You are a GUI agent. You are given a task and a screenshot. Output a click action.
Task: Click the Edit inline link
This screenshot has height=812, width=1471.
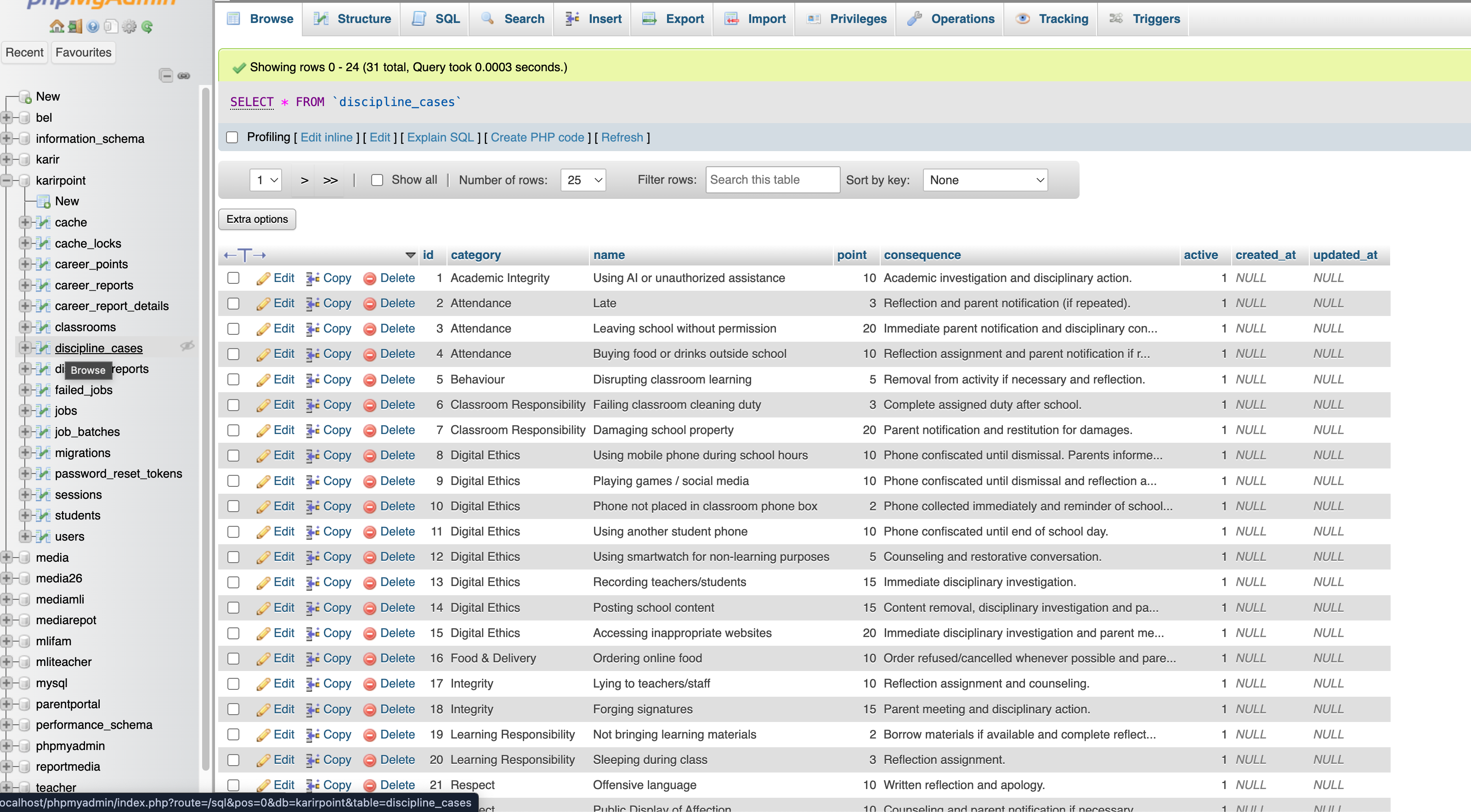click(x=327, y=137)
